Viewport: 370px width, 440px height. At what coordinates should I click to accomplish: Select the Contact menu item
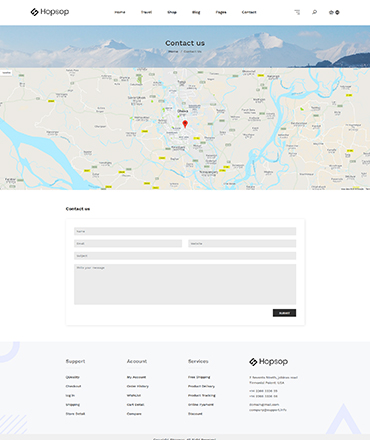pos(249,12)
